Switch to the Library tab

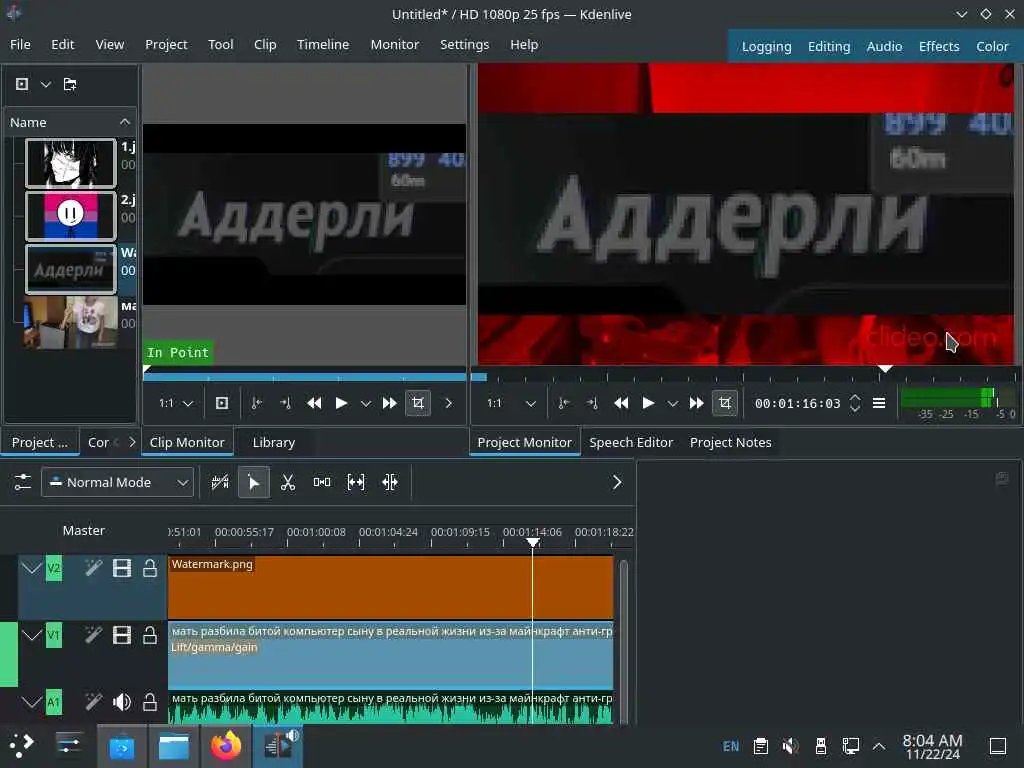(274, 442)
